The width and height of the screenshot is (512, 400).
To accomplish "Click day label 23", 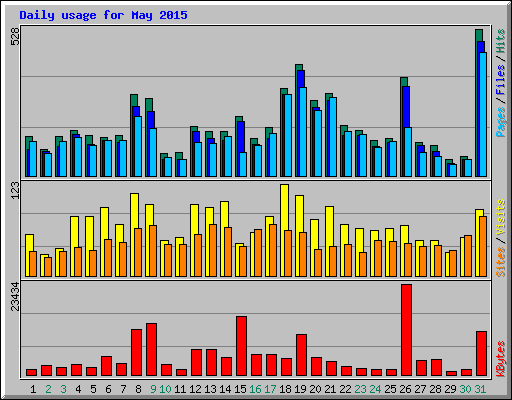I will click(x=360, y=389).
